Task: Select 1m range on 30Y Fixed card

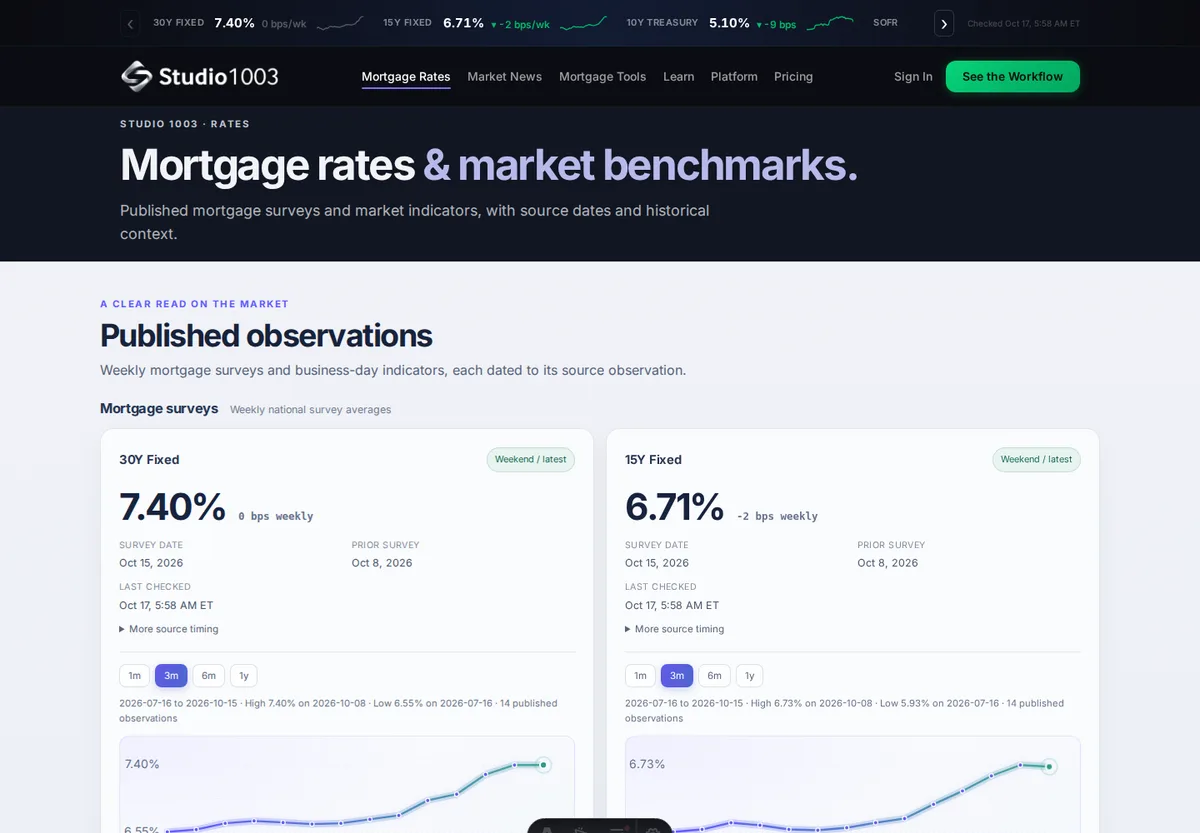Action: [x=135, y=676]
